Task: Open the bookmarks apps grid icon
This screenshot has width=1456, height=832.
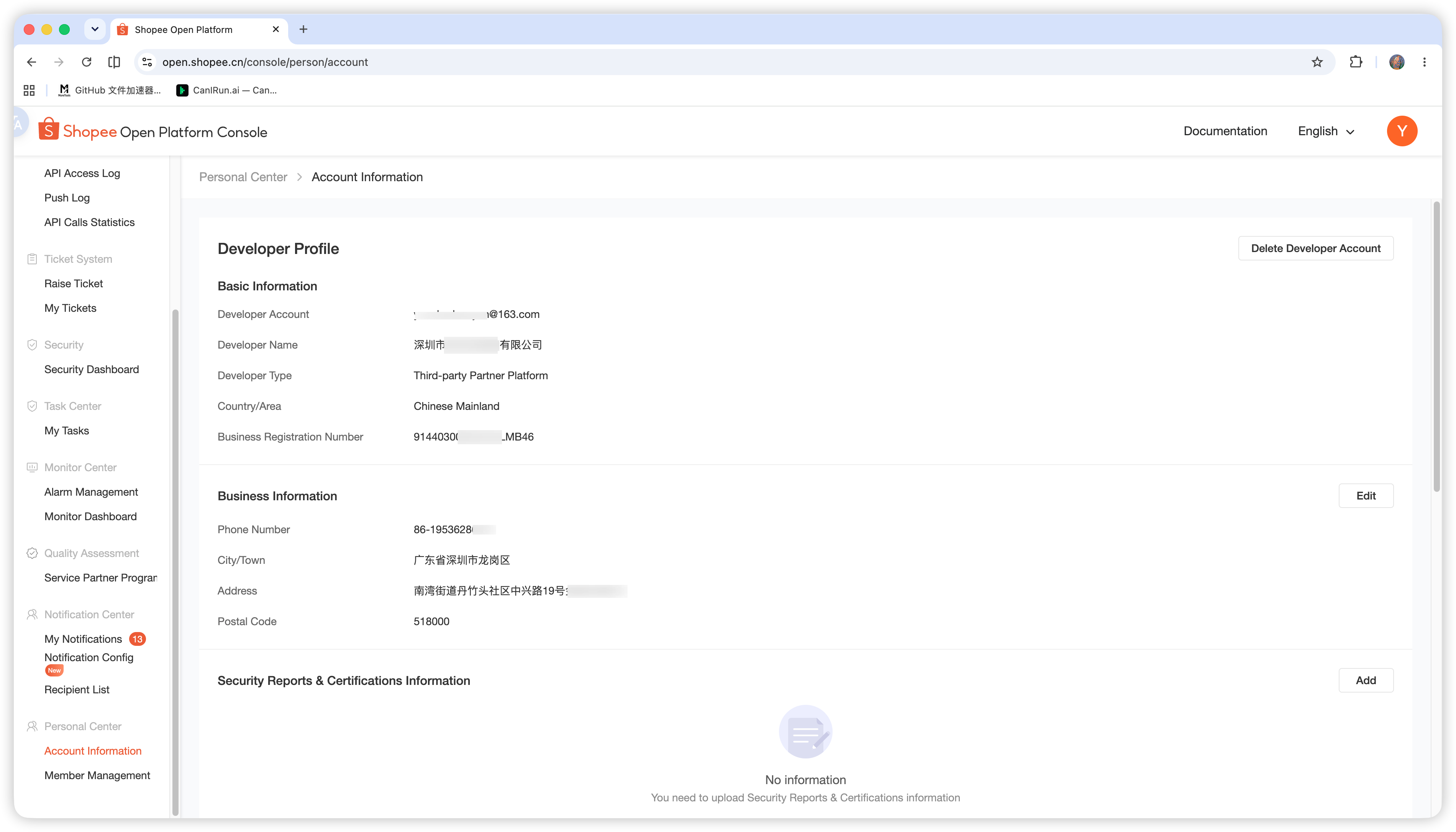Action: click(29, 90)
